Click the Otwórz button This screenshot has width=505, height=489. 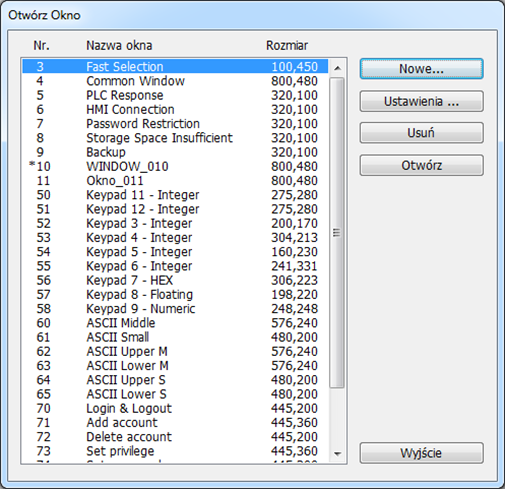[421, 165]
